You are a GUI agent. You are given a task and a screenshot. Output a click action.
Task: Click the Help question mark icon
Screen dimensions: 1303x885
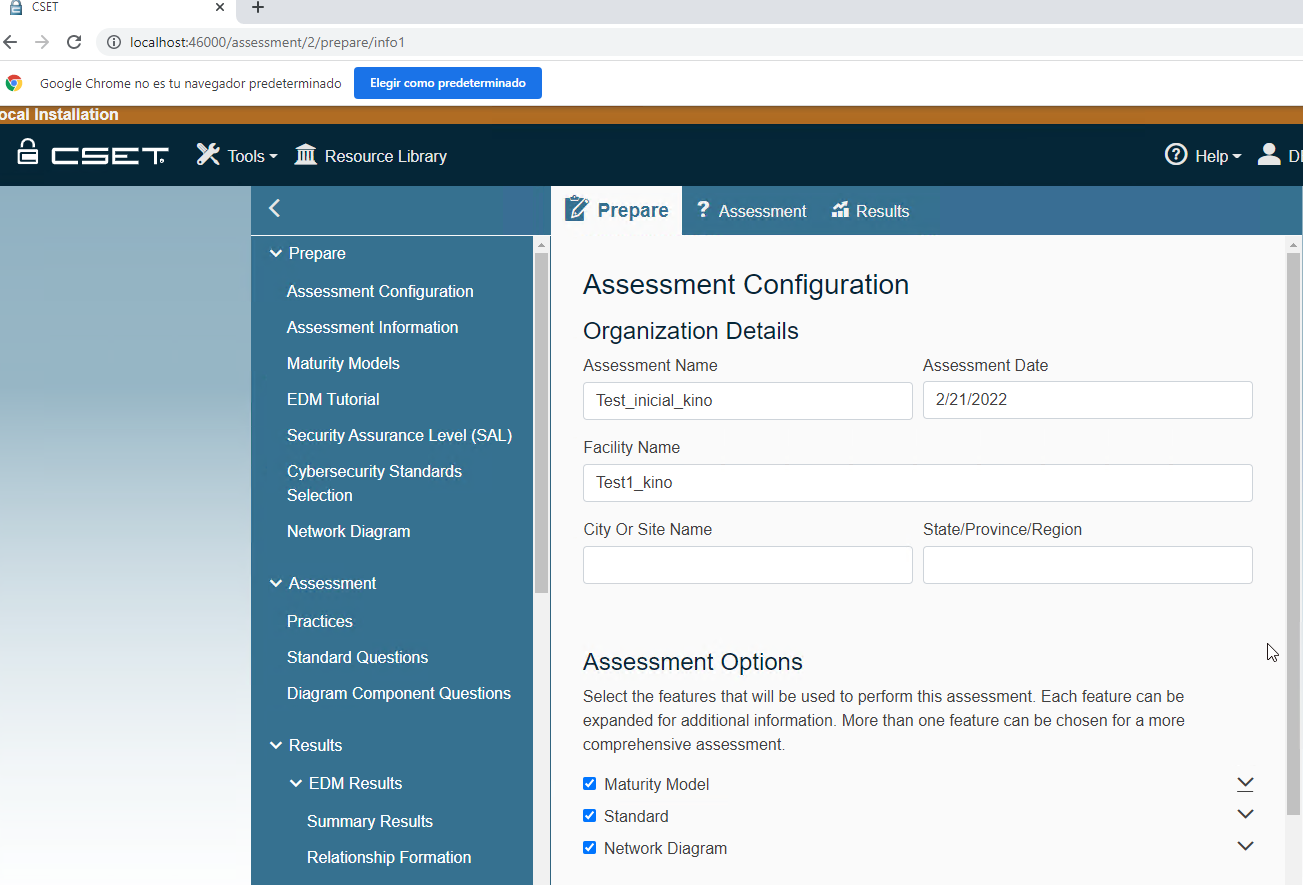click(x=1176, y=155)
